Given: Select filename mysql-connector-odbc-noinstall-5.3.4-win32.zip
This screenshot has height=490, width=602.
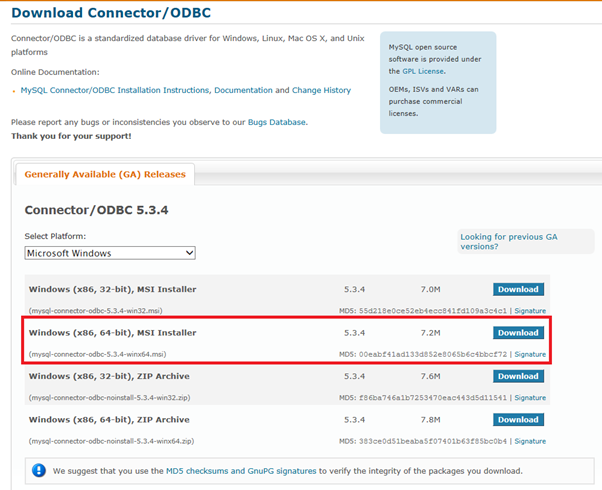Looking at the screenshot, I should tap(109, 397).
